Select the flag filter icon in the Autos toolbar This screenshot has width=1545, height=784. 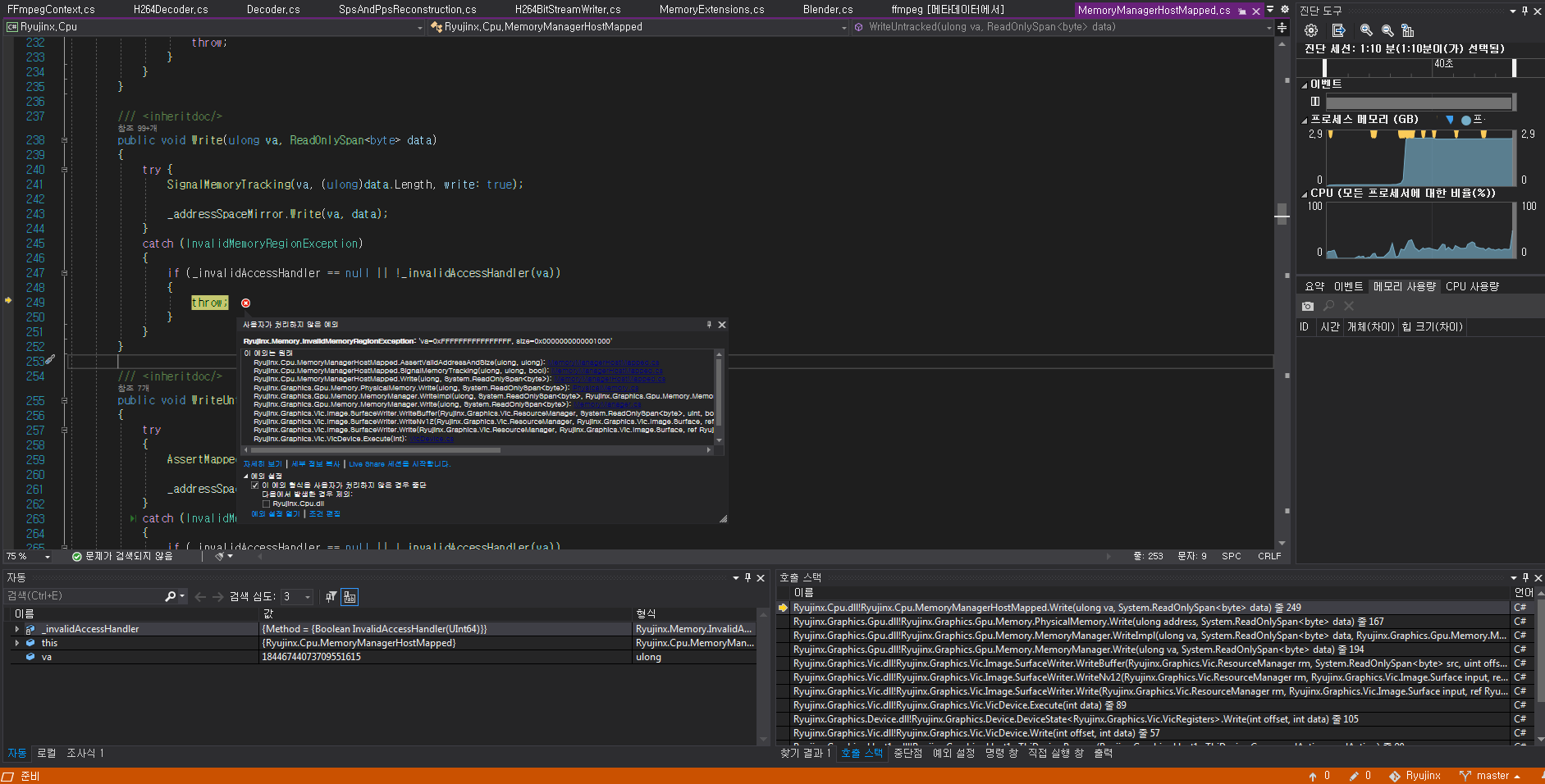[330, 597]
